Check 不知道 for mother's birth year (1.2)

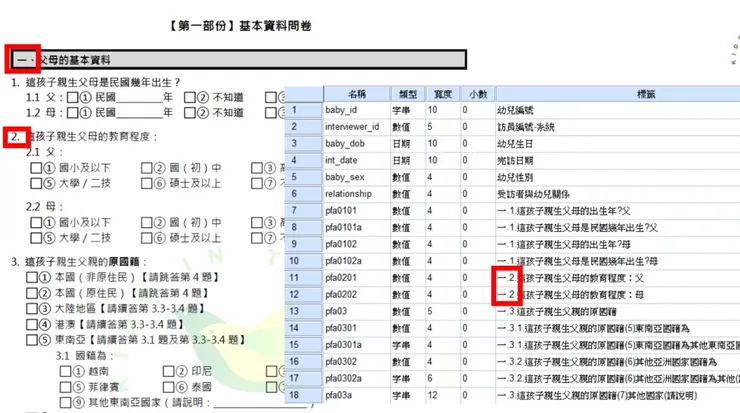tap(190, 113)
